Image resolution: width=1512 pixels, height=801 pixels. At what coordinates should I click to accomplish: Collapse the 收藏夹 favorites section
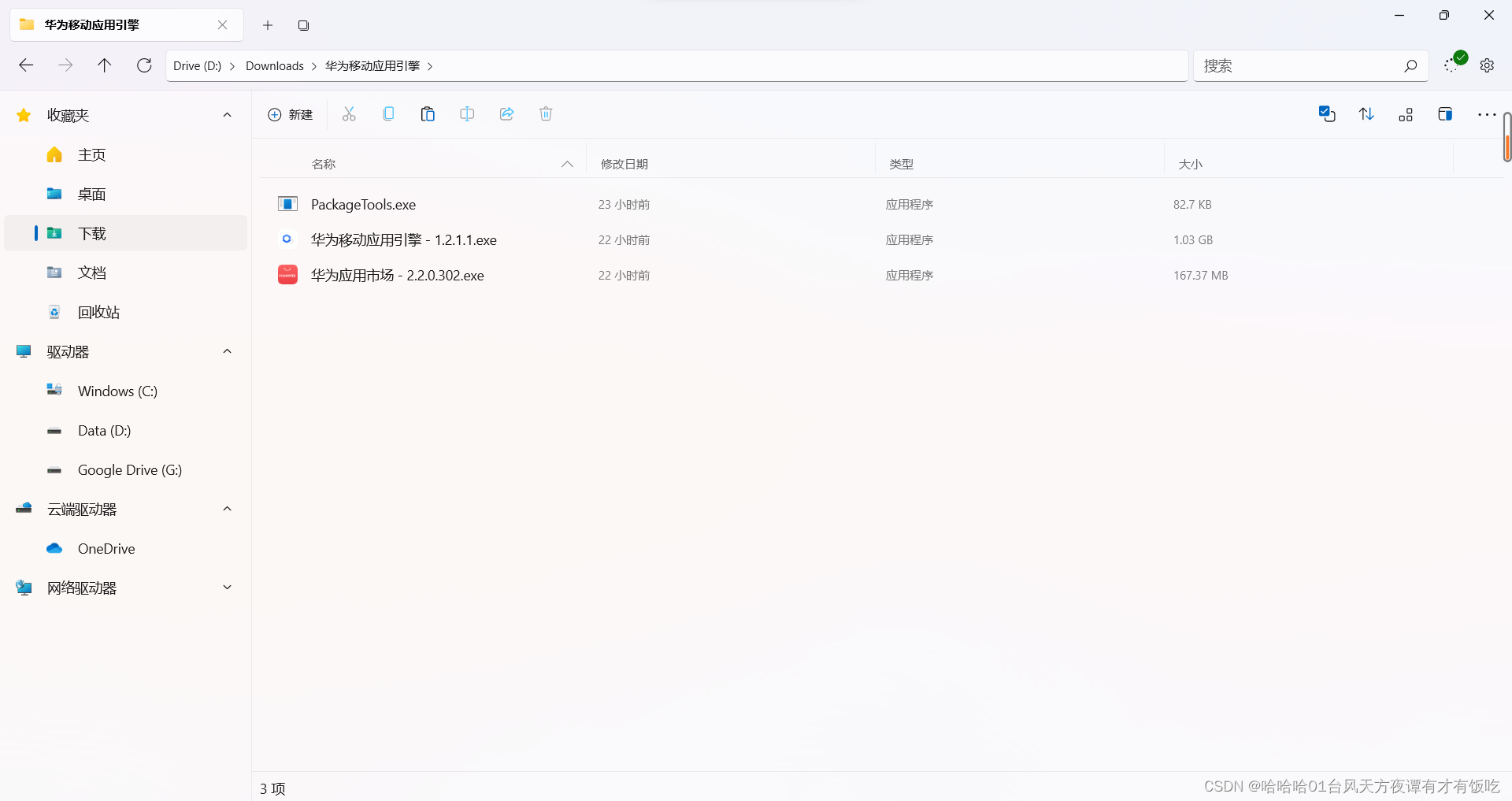(228, 115)
